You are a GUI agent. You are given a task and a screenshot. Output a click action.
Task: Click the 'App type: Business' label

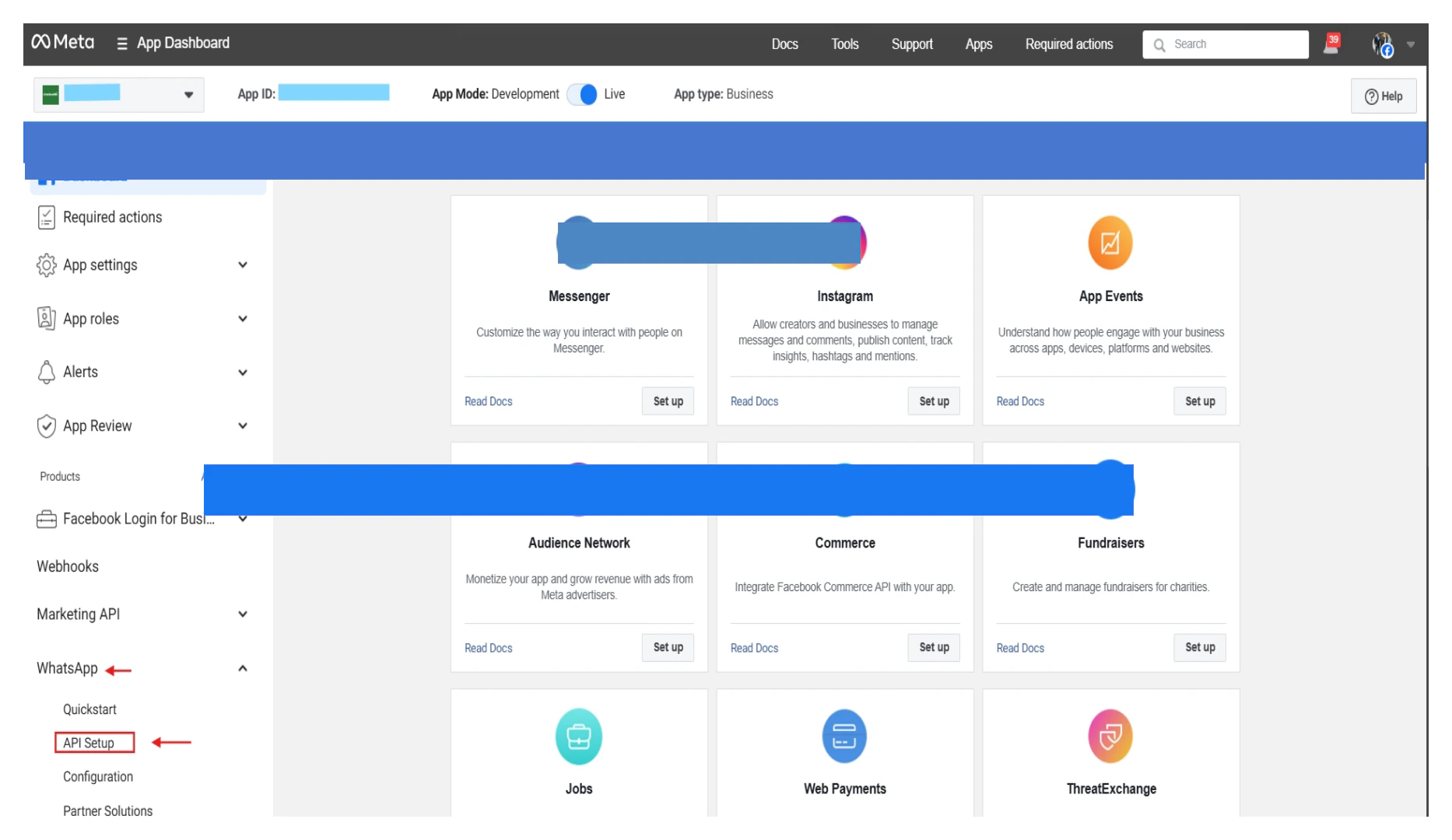724,94
